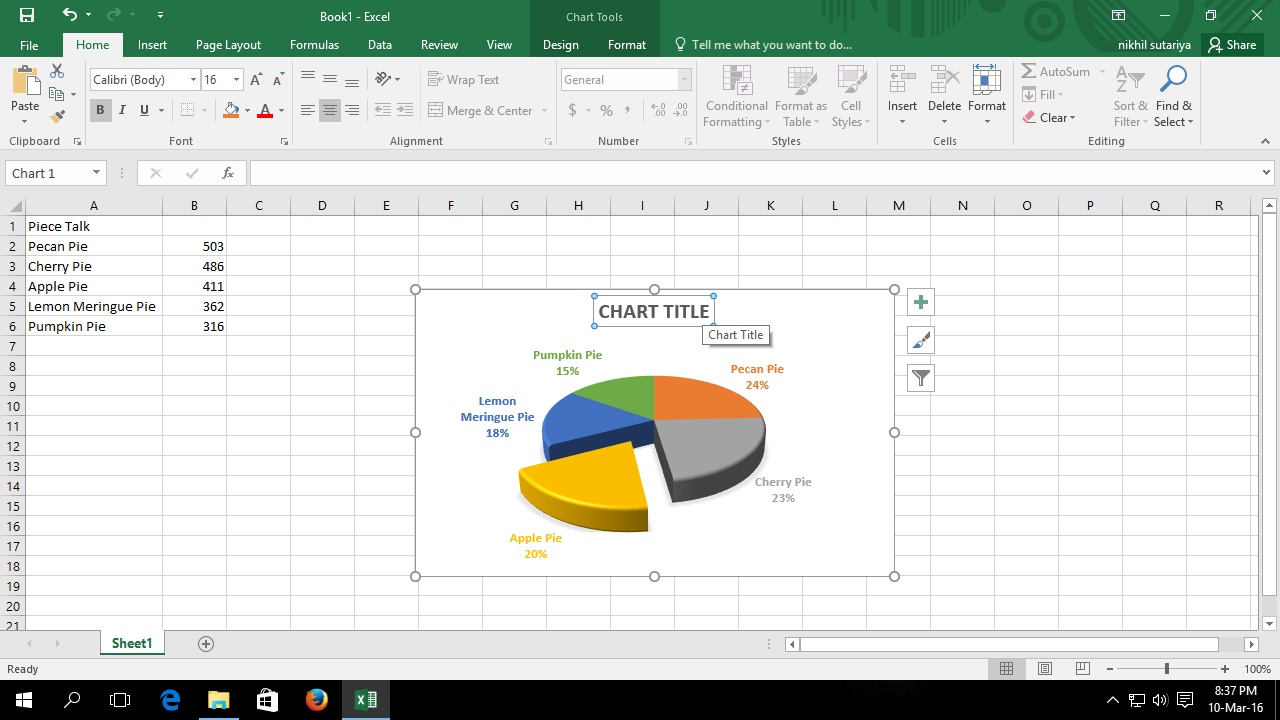Open the font name dropdown

pos(193,80)
